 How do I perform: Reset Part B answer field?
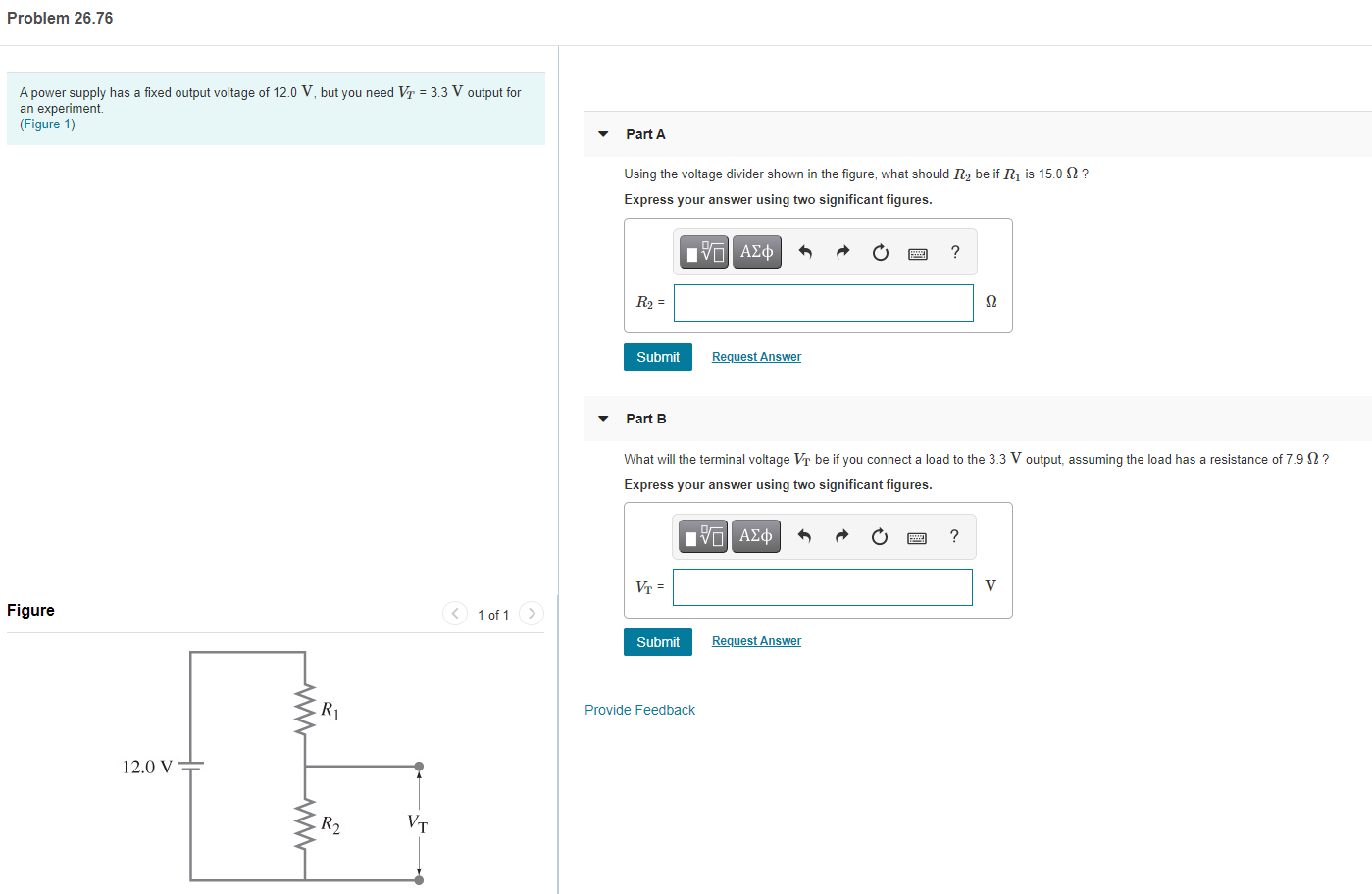point(880,536)
